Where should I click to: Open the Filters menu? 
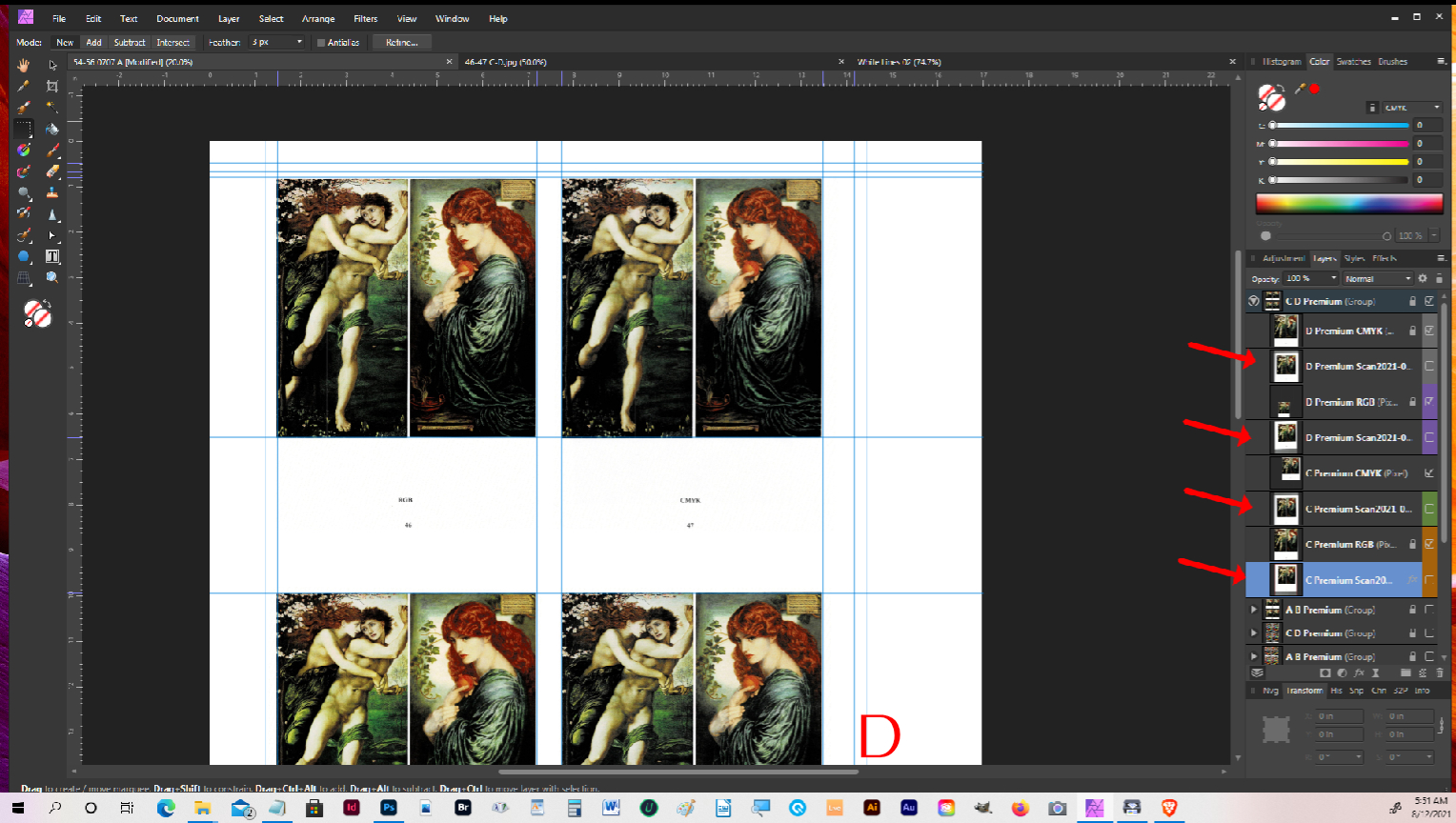[x=365, y=19]
